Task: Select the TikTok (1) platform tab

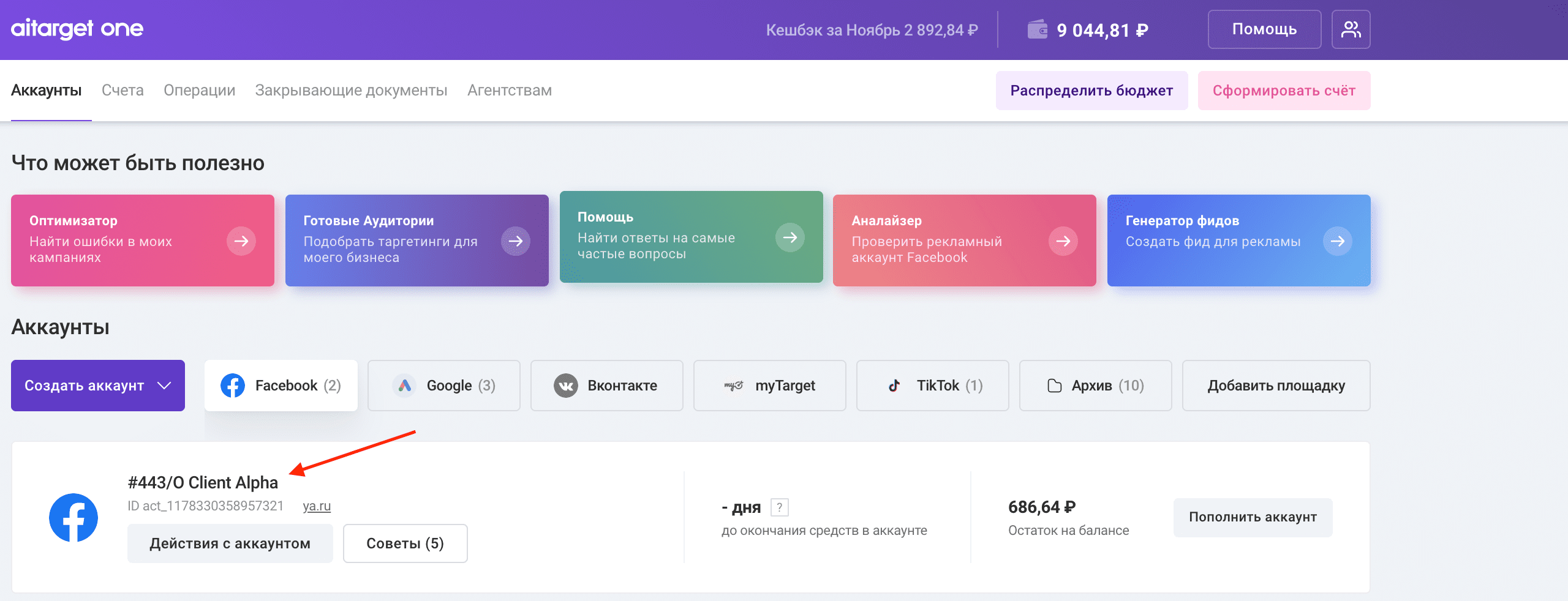Action: click(933, 386)
